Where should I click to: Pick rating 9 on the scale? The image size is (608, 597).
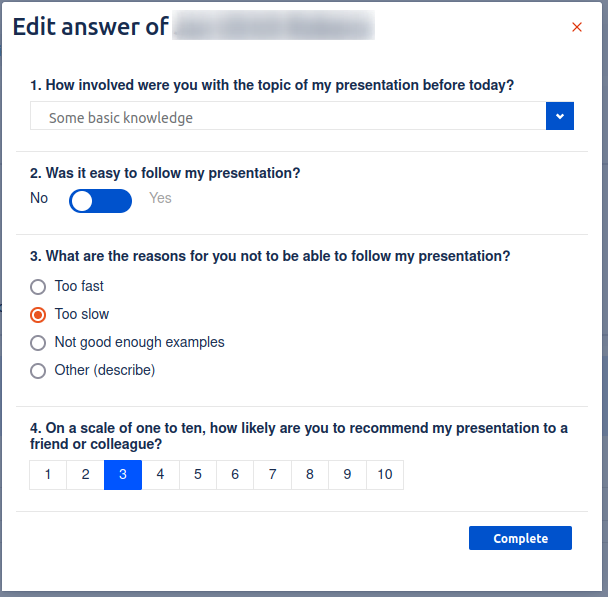pyautogui.click(x=347, y=474)
